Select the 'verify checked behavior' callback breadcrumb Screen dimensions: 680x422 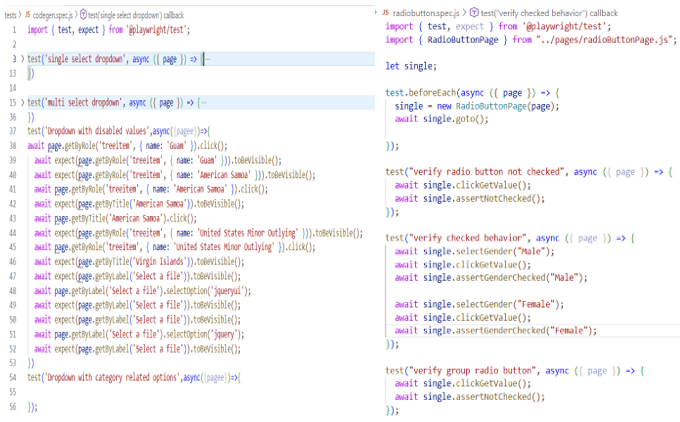pos(548,12)
